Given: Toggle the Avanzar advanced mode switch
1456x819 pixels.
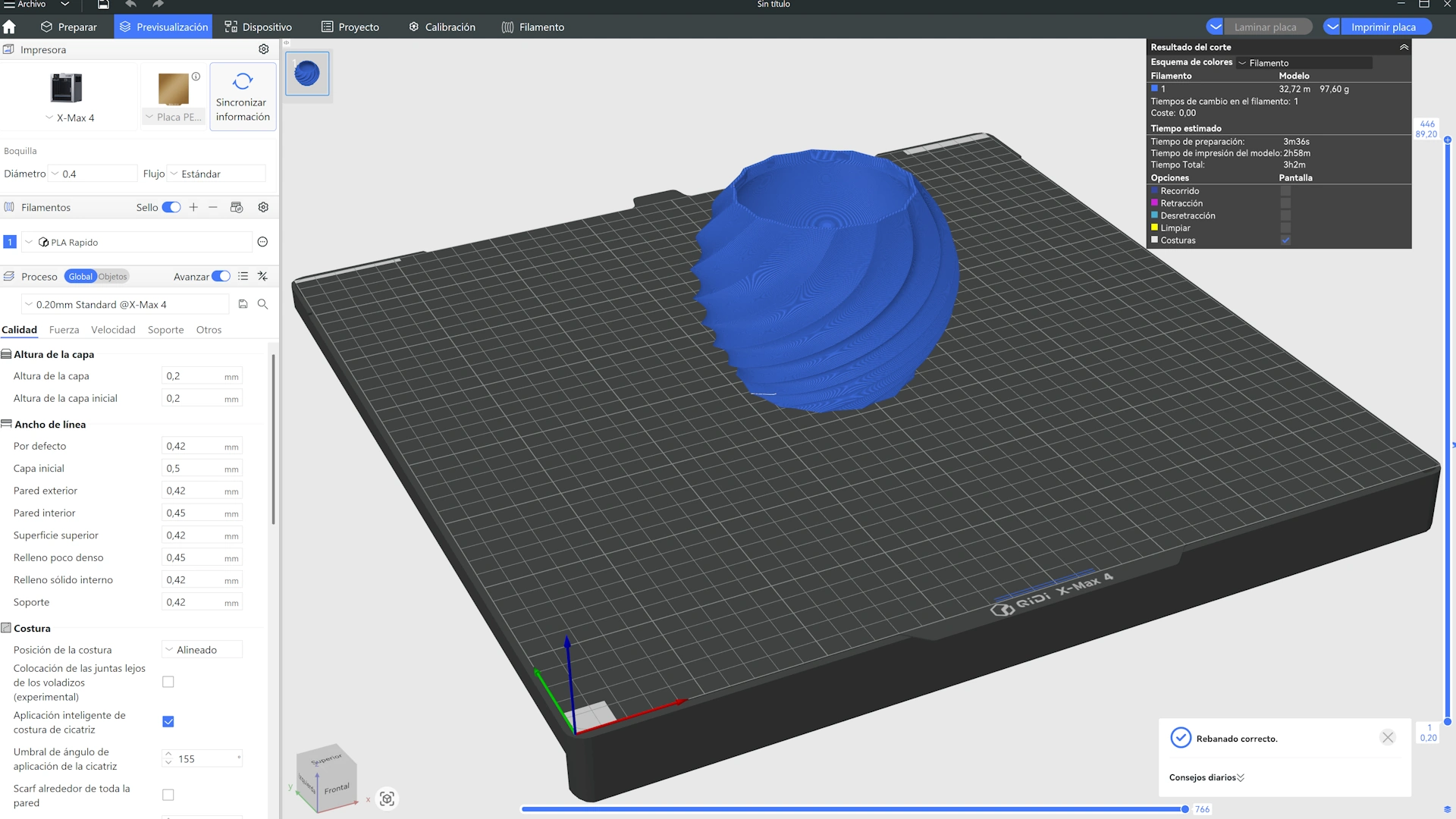Looking at the screenshot, I should click(221, 276).
